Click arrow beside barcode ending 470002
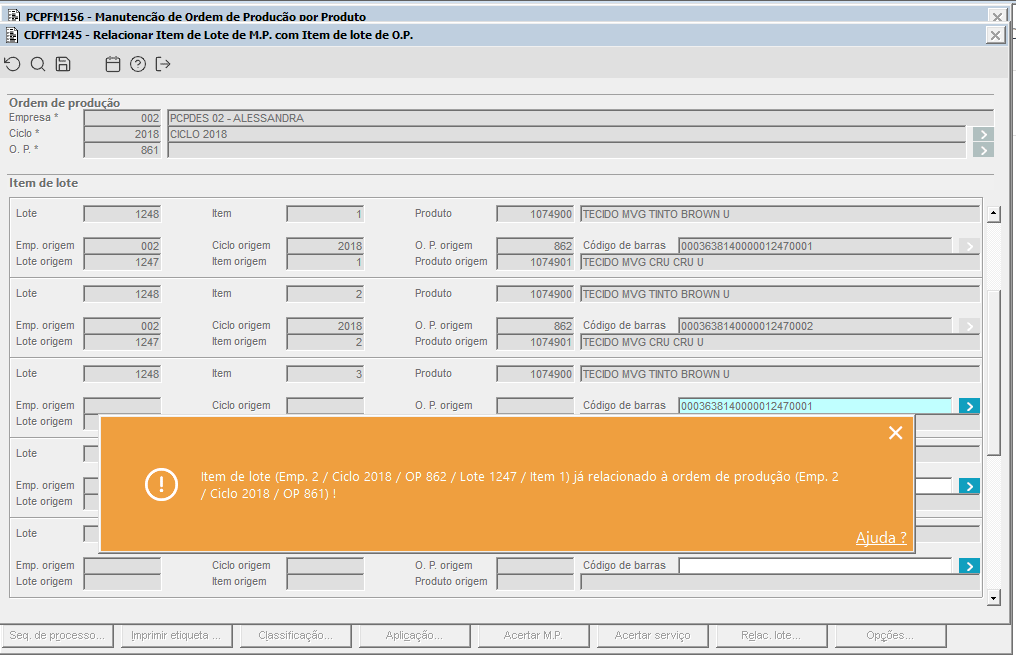Screen dimensions: 1016x658 [969, 326]
